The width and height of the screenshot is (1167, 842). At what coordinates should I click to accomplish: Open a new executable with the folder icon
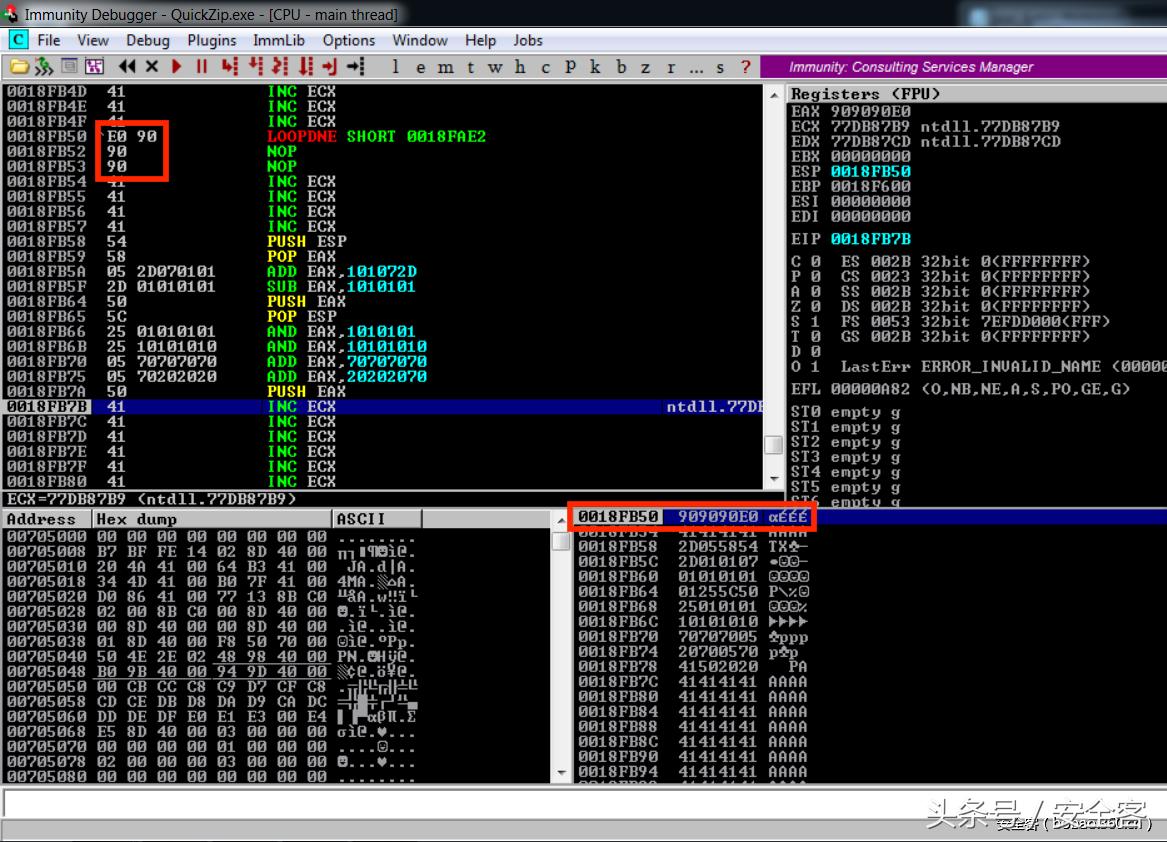point(17,67)
